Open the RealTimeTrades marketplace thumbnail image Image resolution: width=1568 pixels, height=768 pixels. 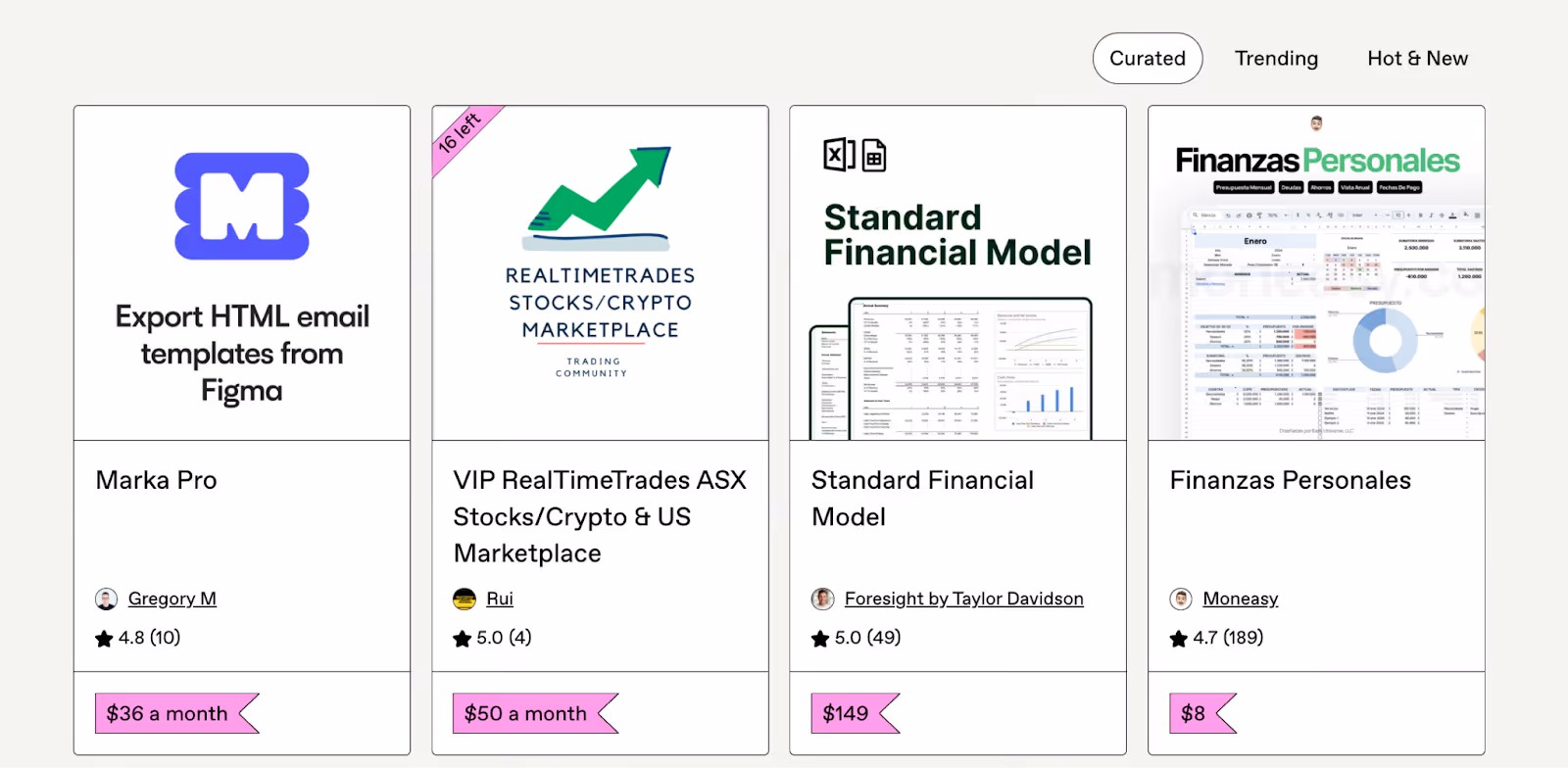(600, 273)
